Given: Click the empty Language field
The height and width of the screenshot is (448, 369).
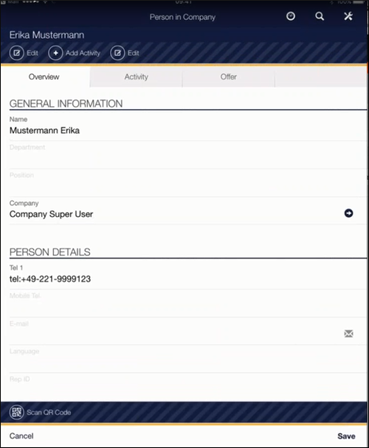Looking at the screenshot, I should [x=188, y=359].
